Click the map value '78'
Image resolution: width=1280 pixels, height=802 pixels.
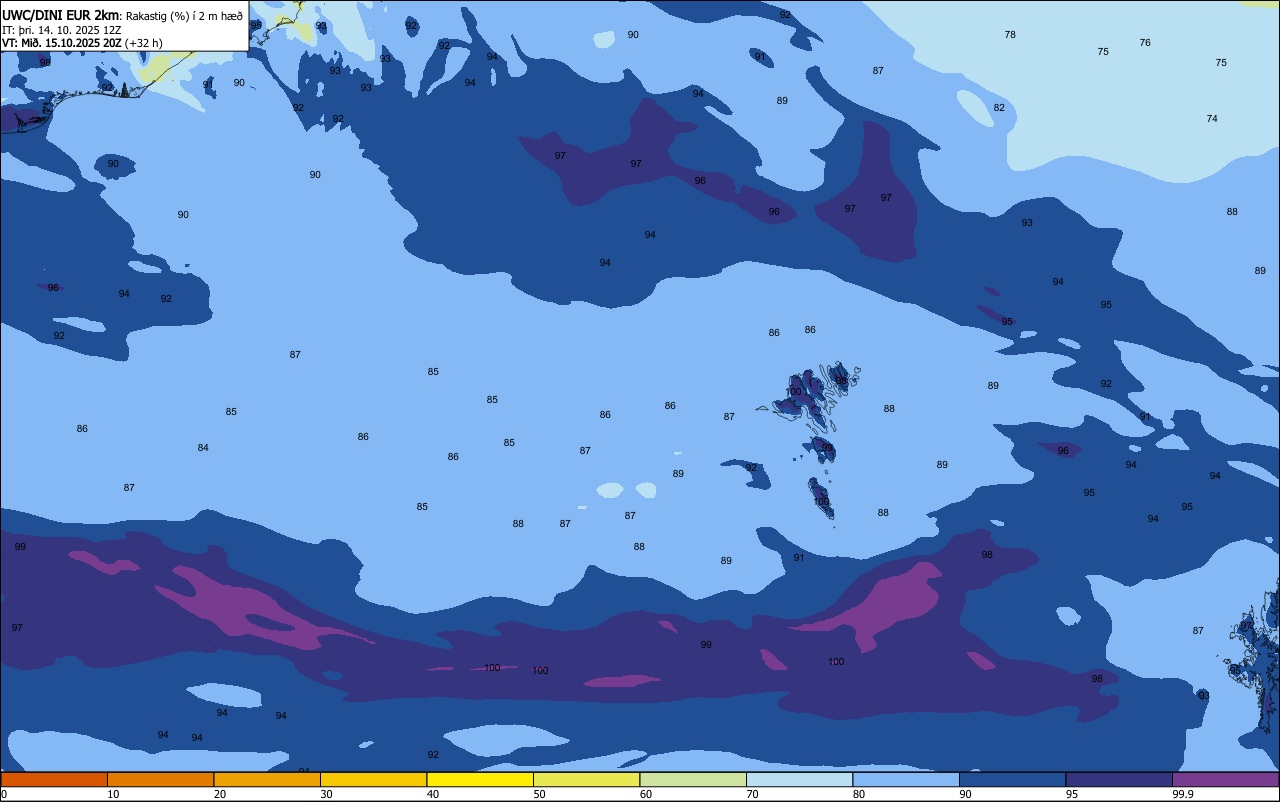pyautogui.click(x=1010, y=35)
